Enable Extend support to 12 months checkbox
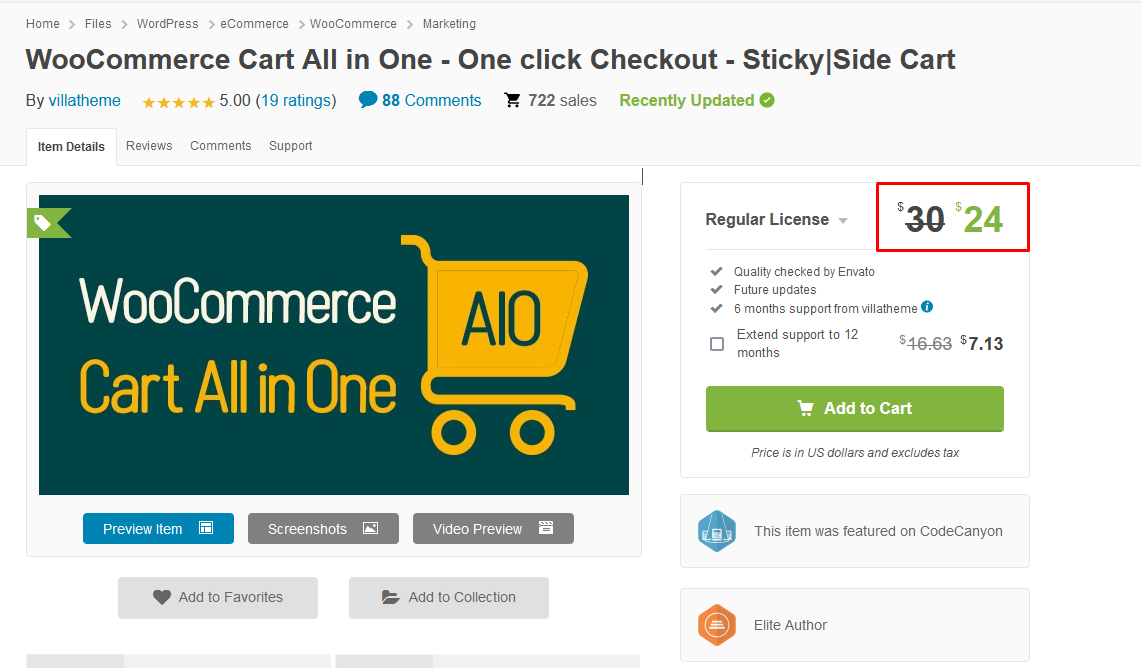The height and width of the screenshot is (668, 1141). click(x=717, y=343)
